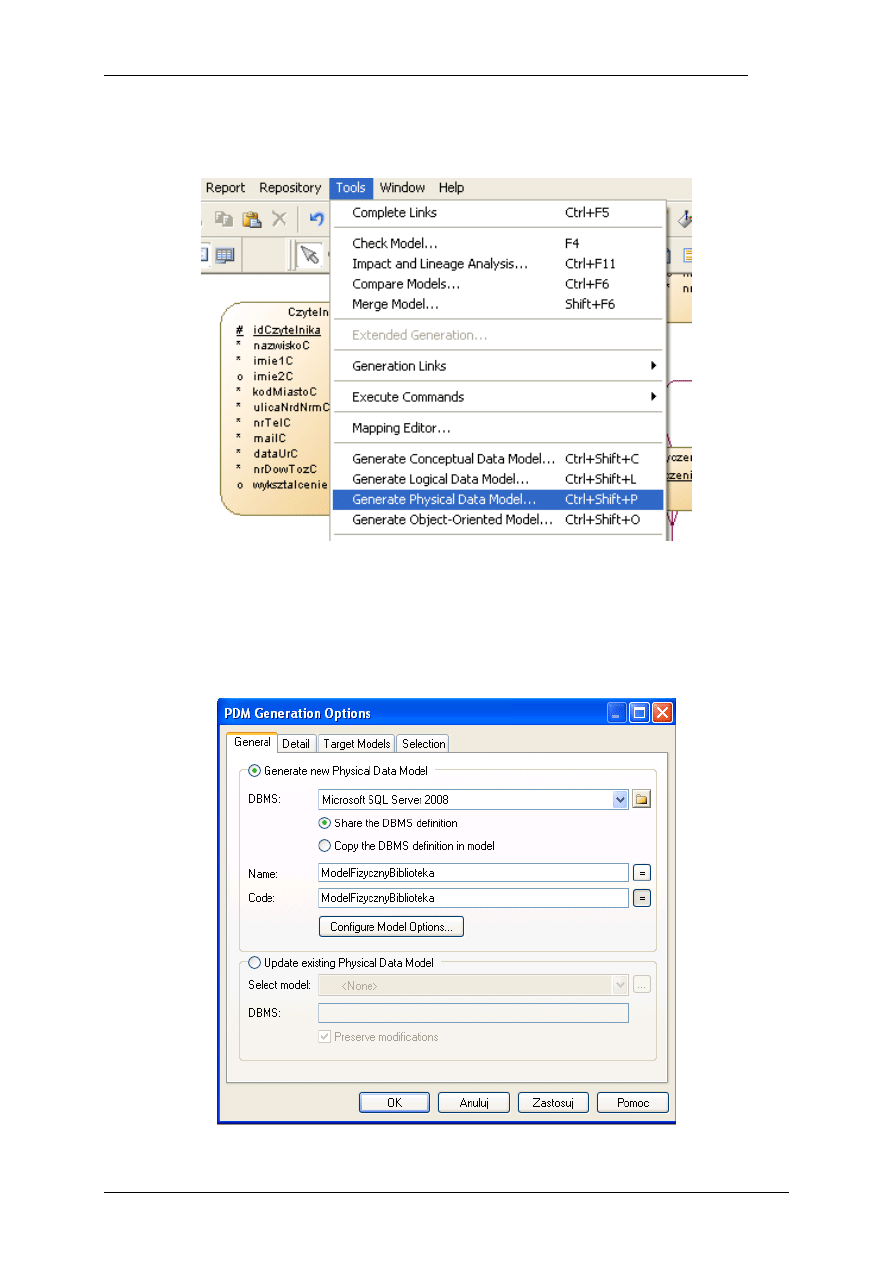The image size is (893, 1263).
Task: Select Update existing Physical Data Model
Action: pyautogui.click(x=254, y=963)
